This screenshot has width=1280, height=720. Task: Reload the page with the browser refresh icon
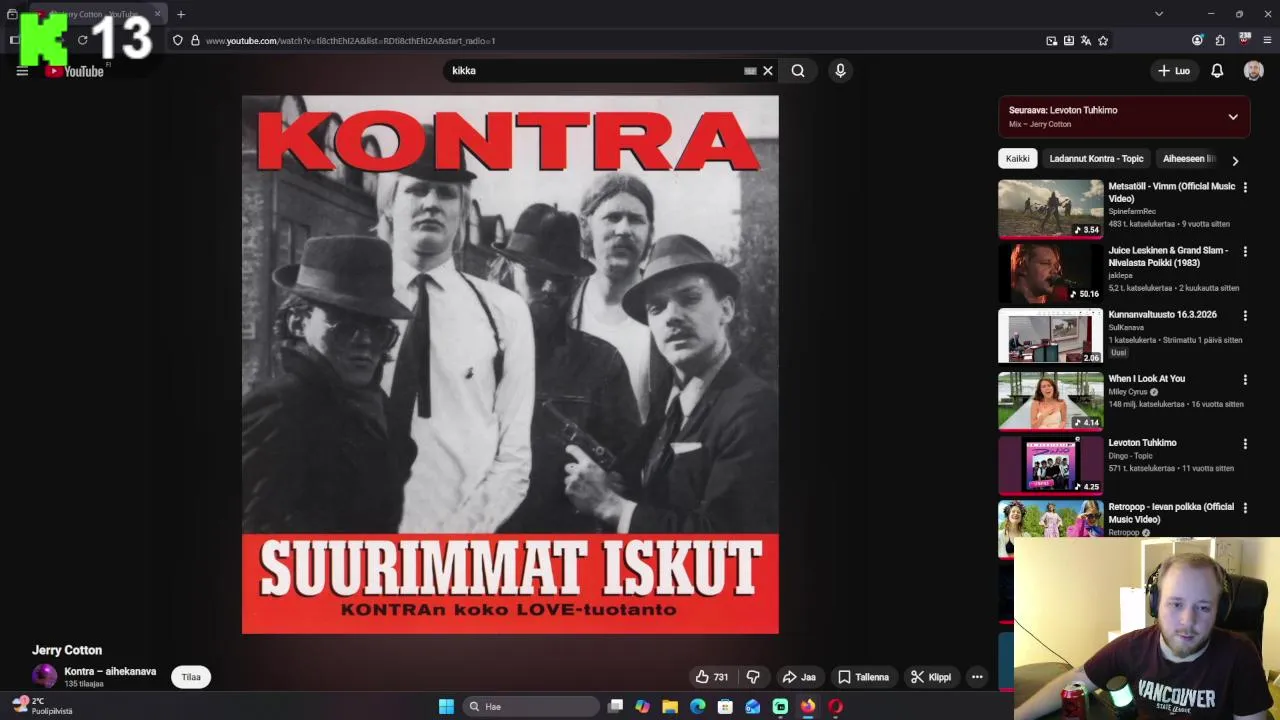[83, 41]
